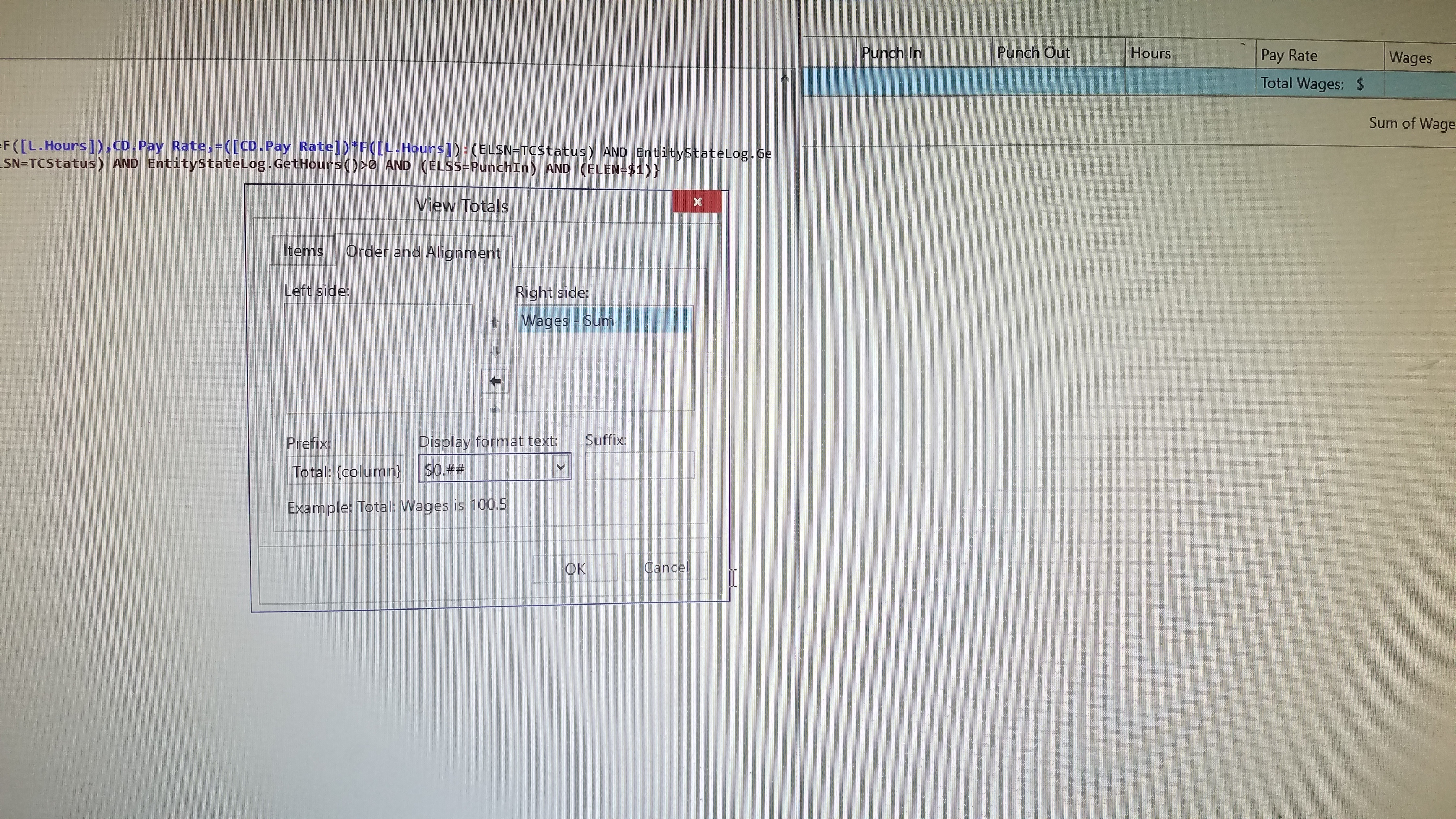The height and width of the screenshot is (819, 1456).
Task: Select the Total Wages: $ totals row
Action: [1129, 83]
